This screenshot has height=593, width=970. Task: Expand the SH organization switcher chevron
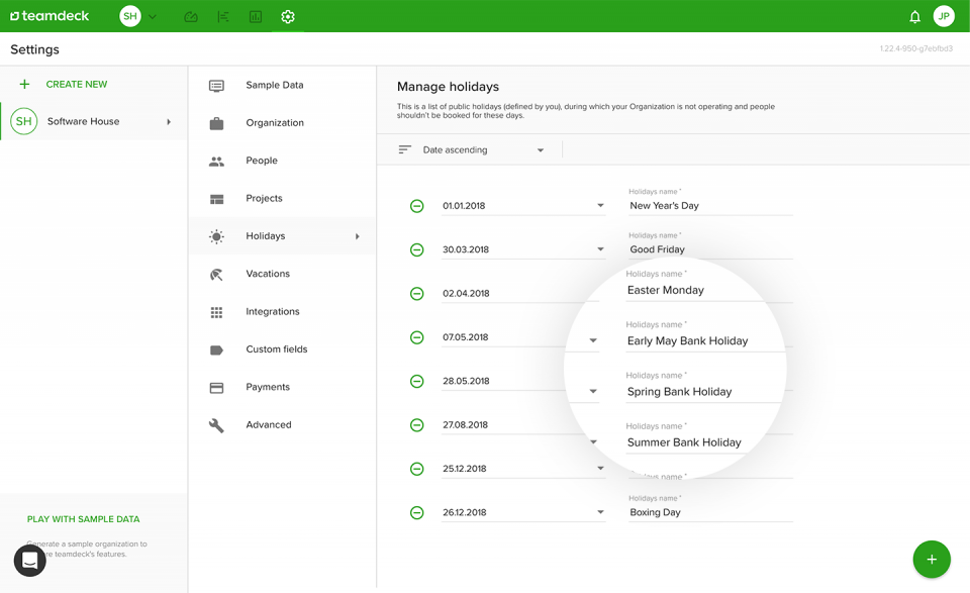pyautogui.click(x=153, y=17)
